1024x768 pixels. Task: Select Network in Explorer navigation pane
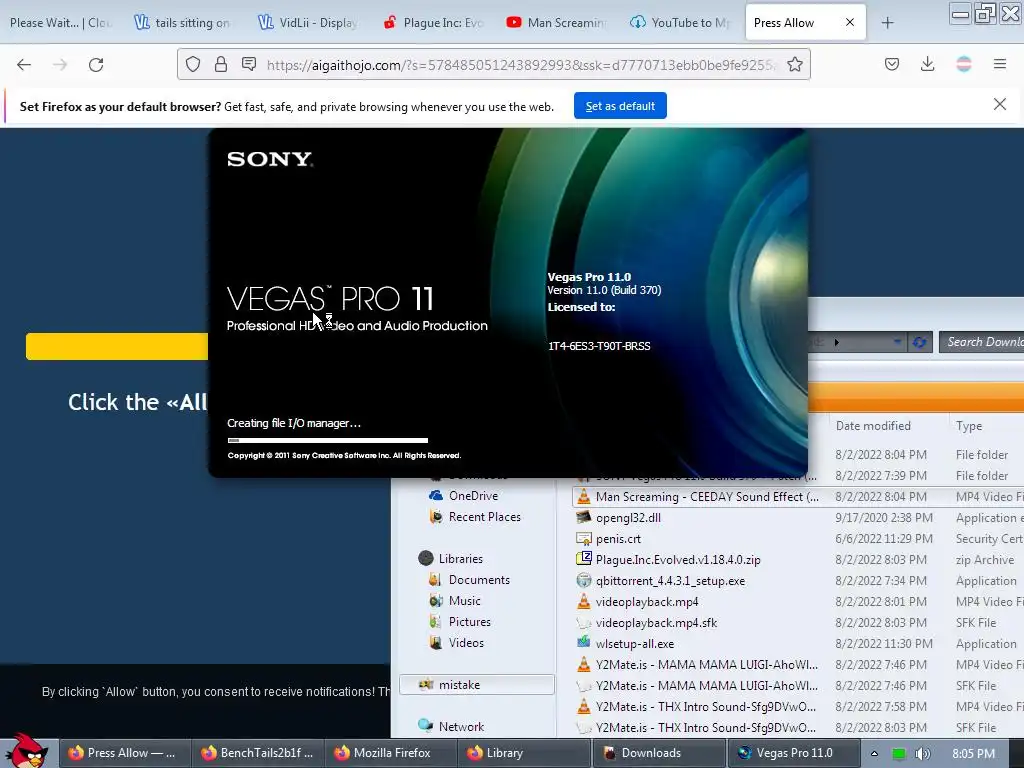[461, 726]
